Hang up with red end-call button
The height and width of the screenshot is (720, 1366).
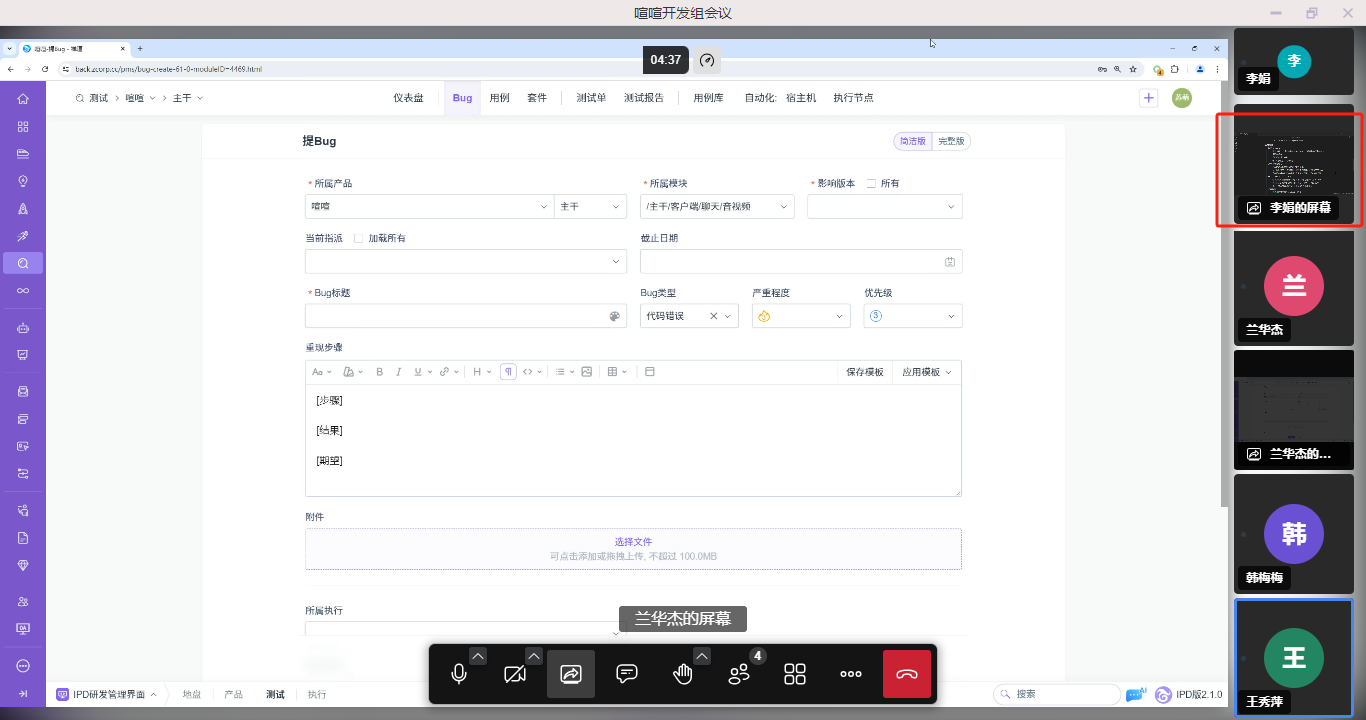pyautogui.click(x=907, y=674)
